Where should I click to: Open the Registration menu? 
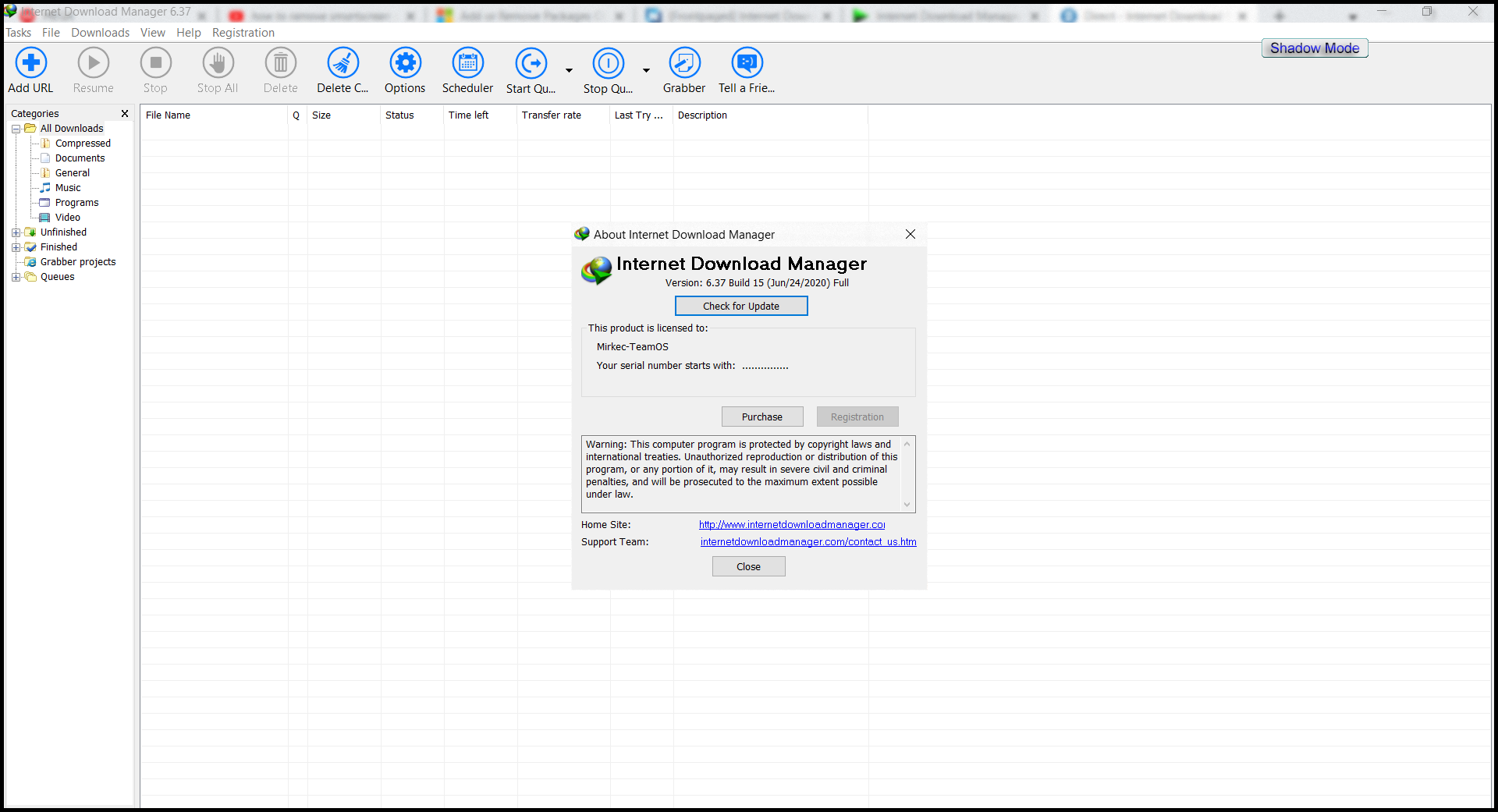(243, 33)
